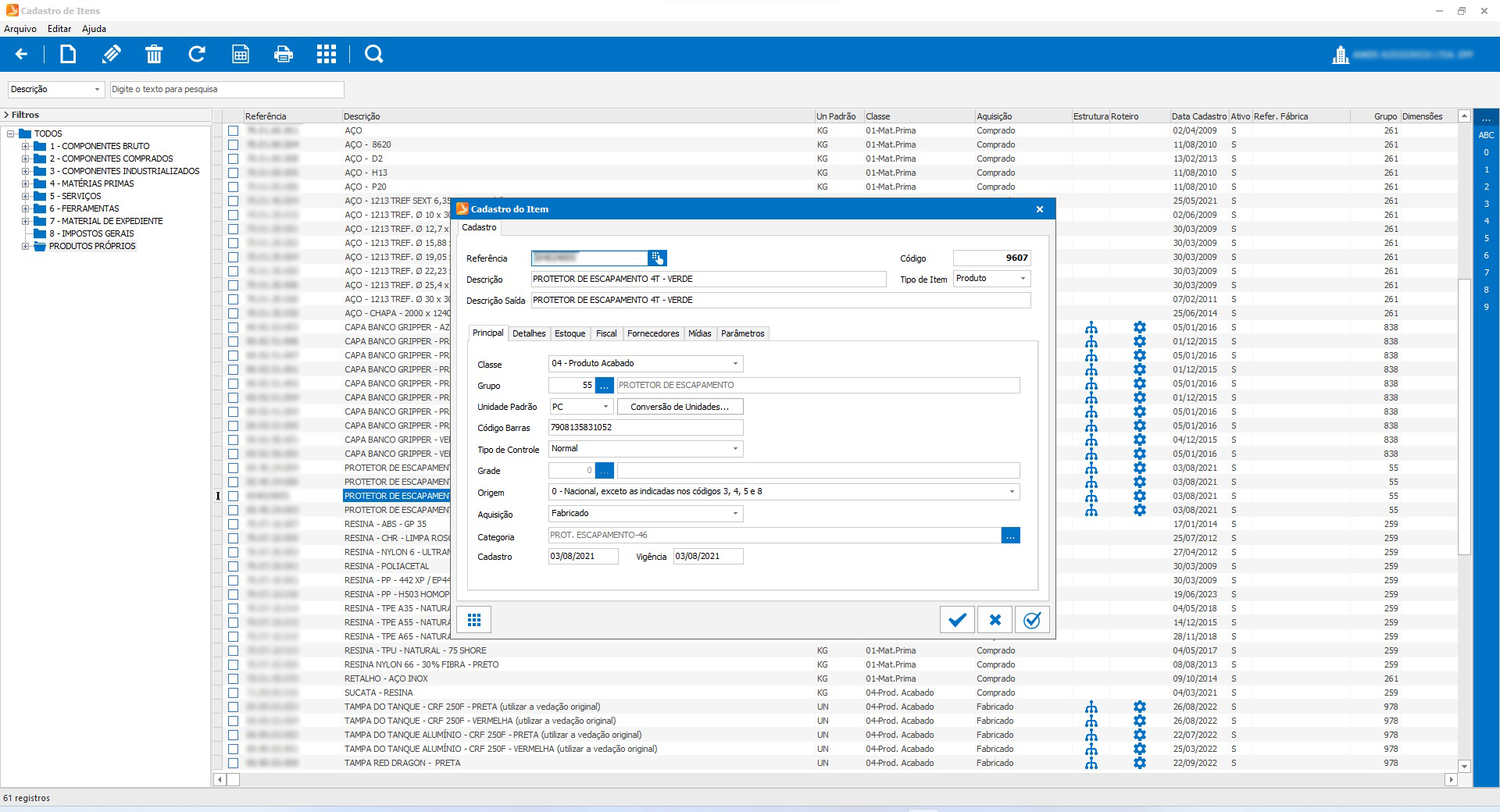Click the Conversão de Unidades button
Screen dimensions: 1500x812
click(680, 407)
